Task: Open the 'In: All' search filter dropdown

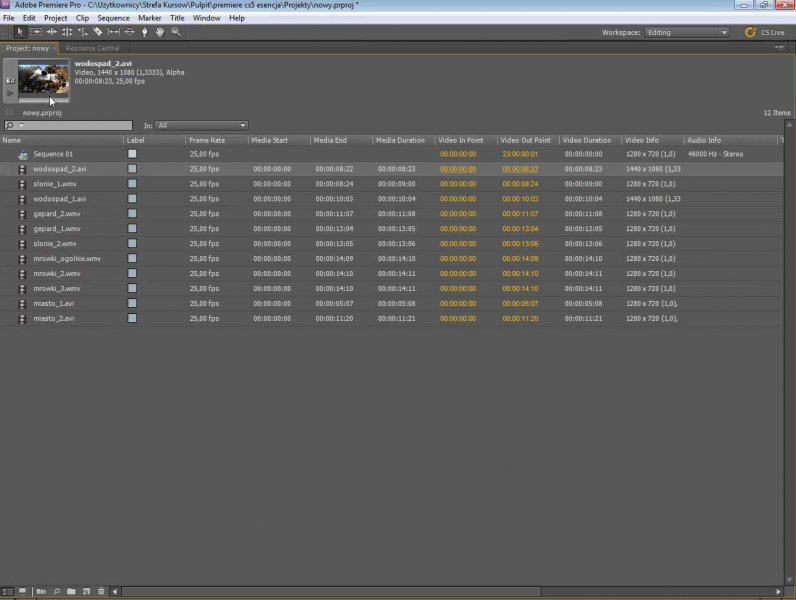Action: coord(200,125)
